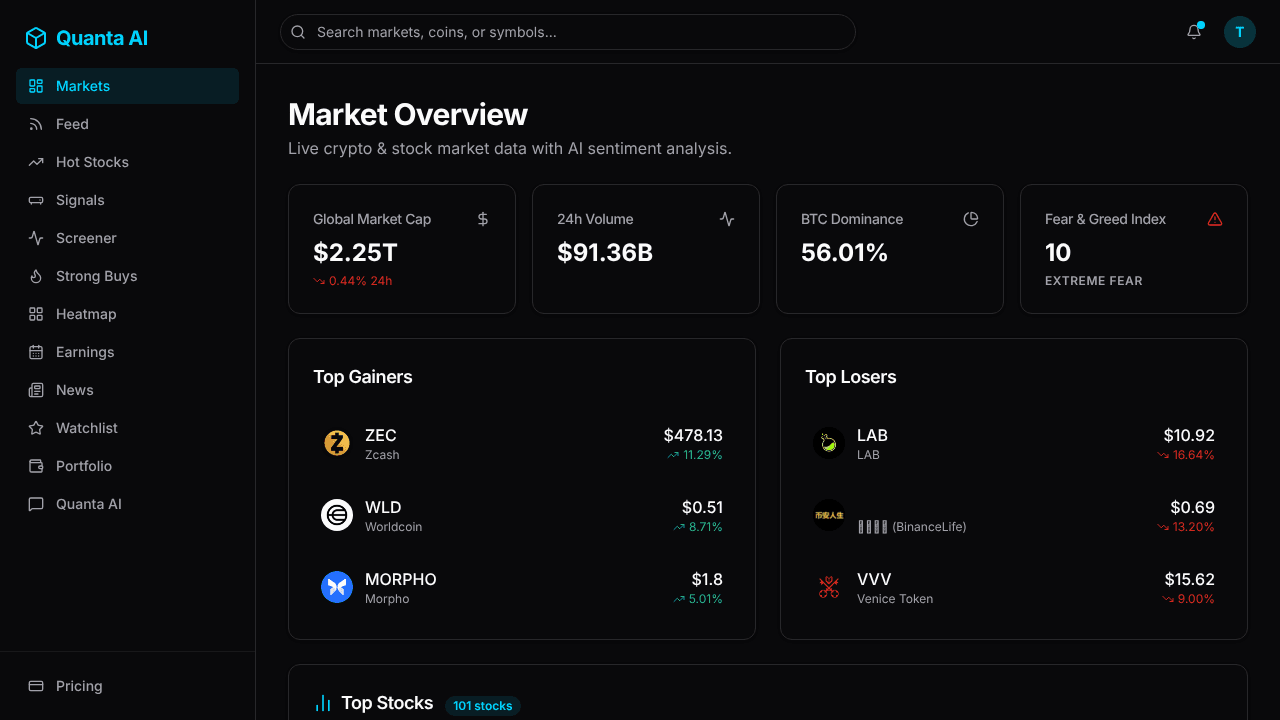1280x720 pixels.
Task: Click the pulse icon on 24h Volume
Action: click(x=727, y=219)
